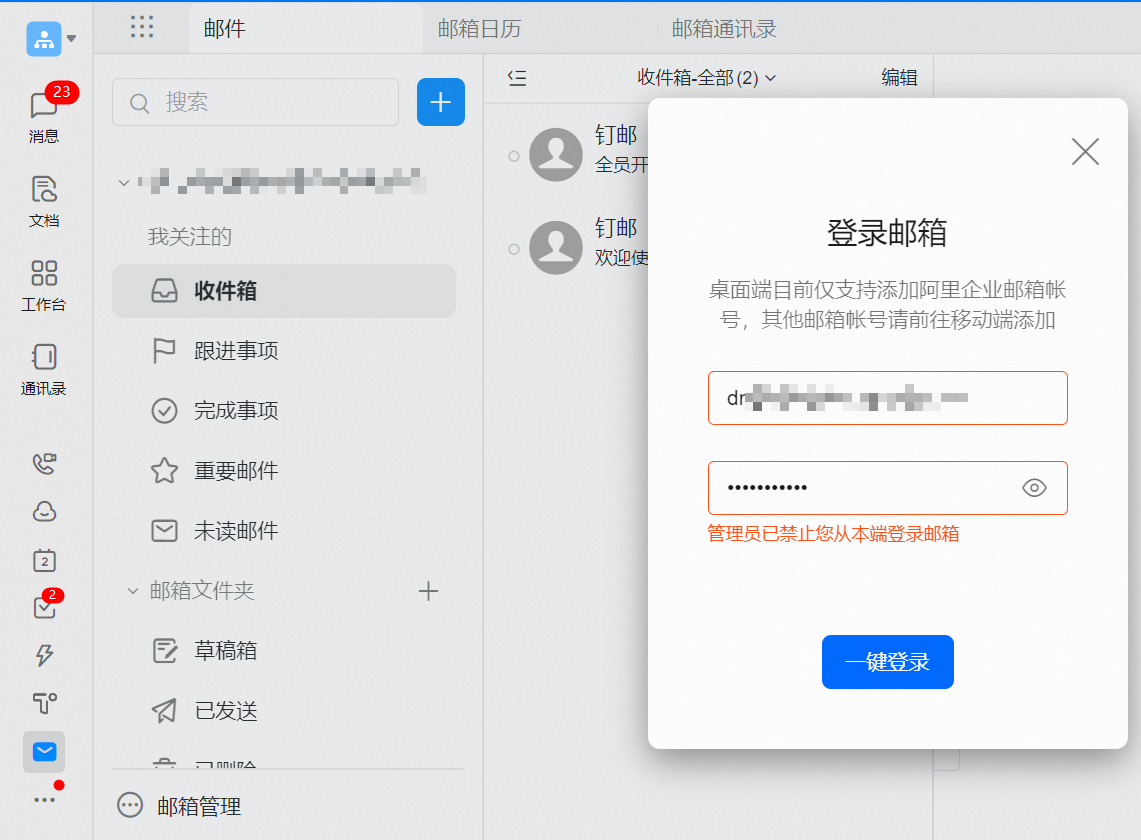
Task: Click the password input field
Action: 888,488
